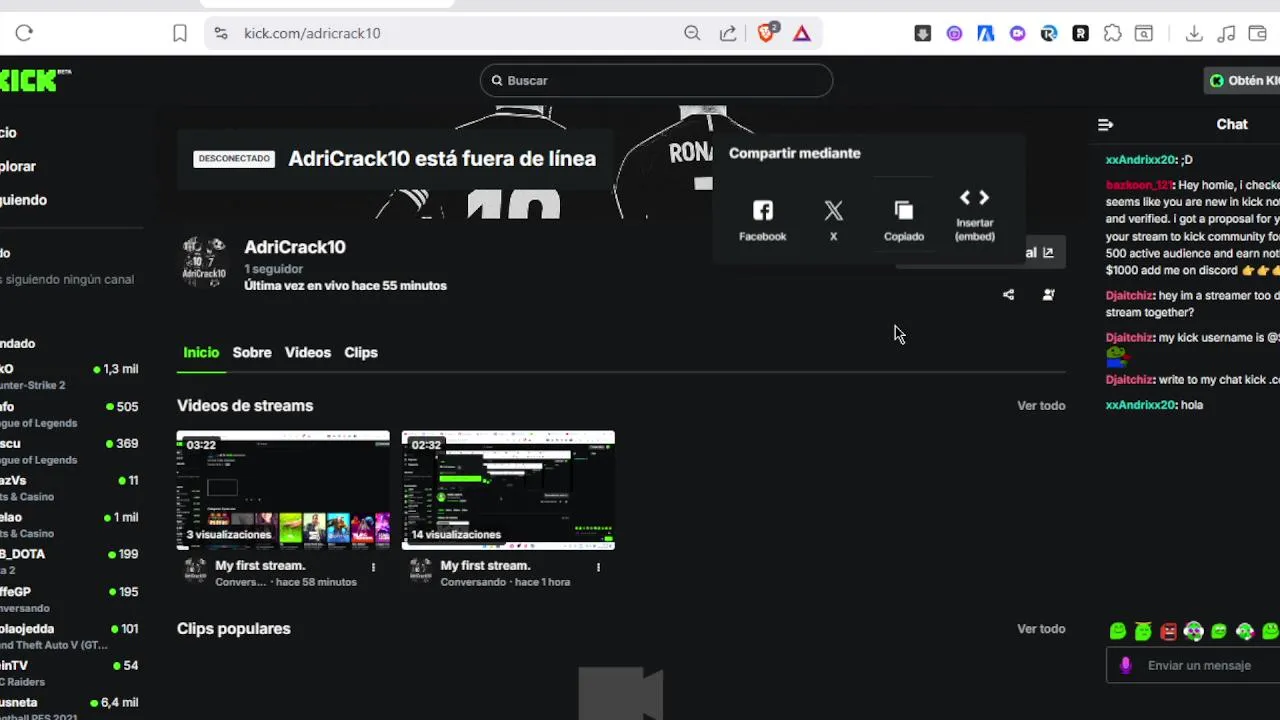
Task: Click the Buscar search field
Action: 656,80
